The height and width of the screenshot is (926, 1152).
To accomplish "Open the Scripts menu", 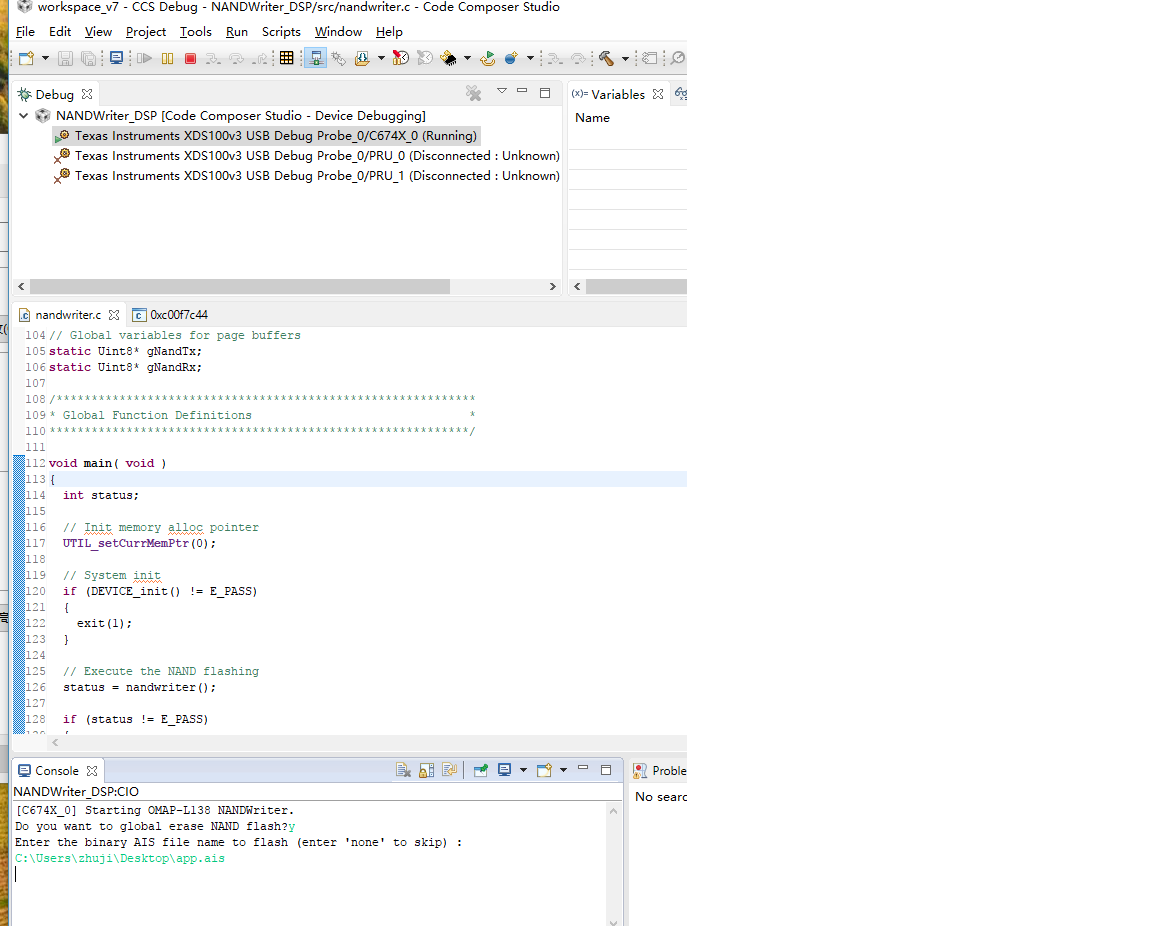I will pyautogui.click(x=281, y=32).
